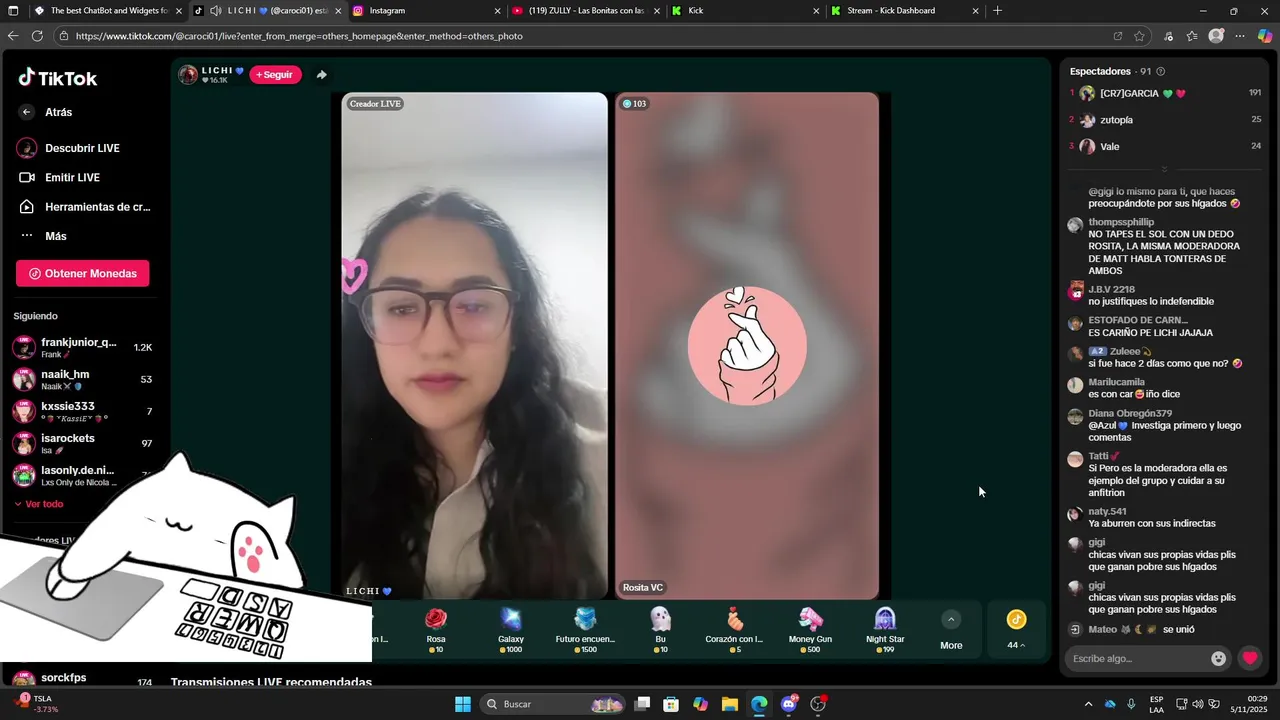
Task: Send the Rosa gift
Action: tap(436, 629)
